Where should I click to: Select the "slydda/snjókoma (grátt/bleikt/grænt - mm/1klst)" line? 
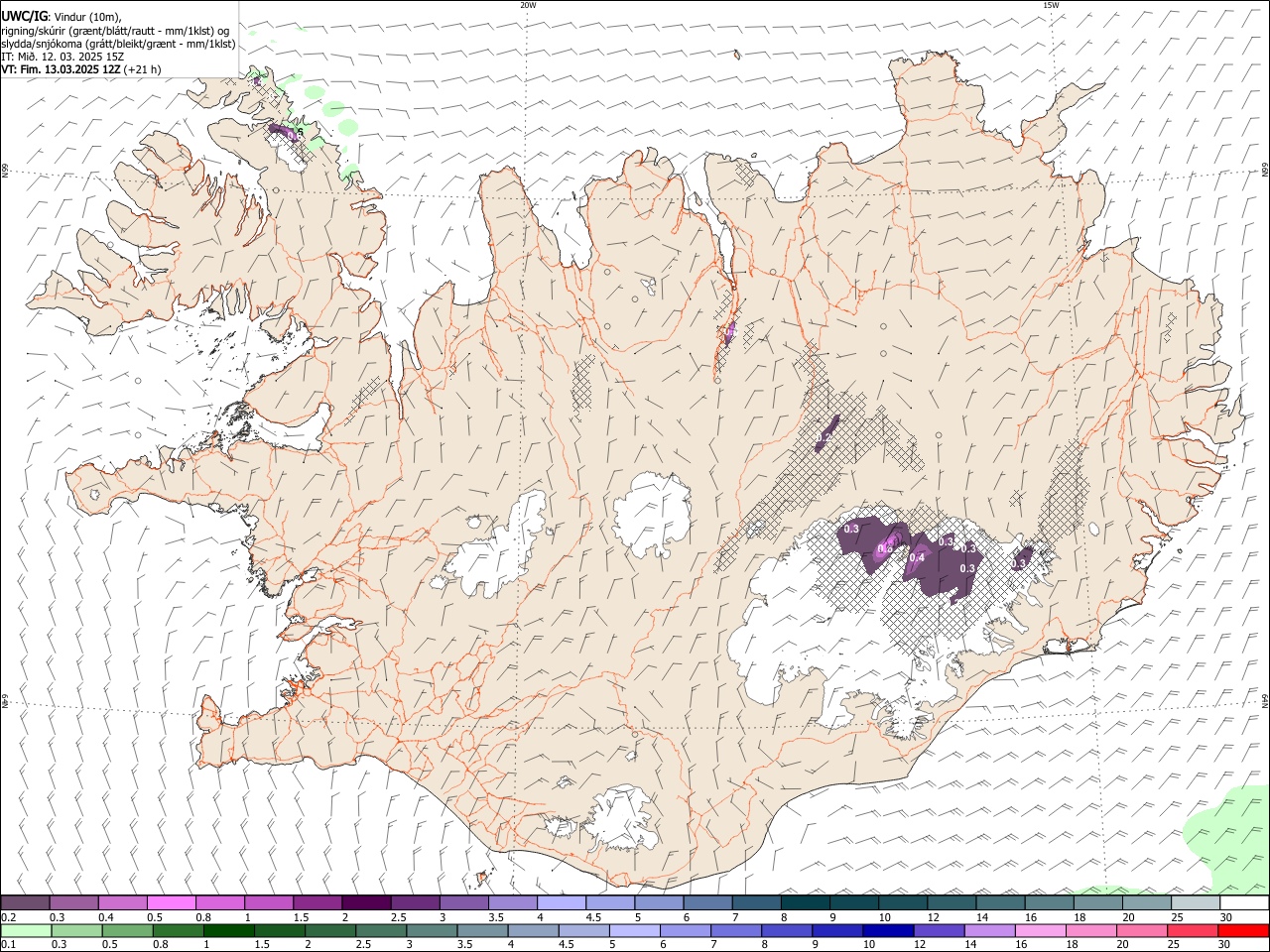click(x=119, y=44)
